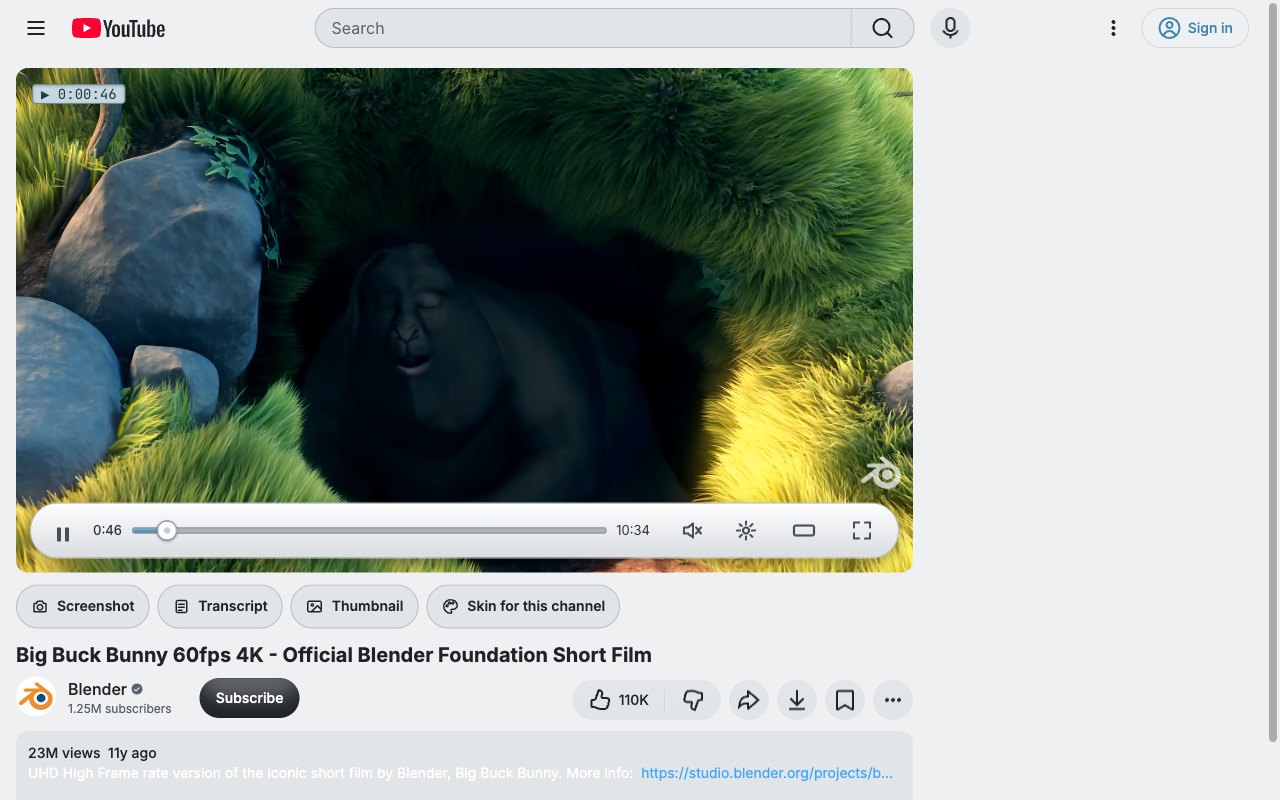Start voice search with the microphone
Screen dimensions: 1280x800
[950, 28]
